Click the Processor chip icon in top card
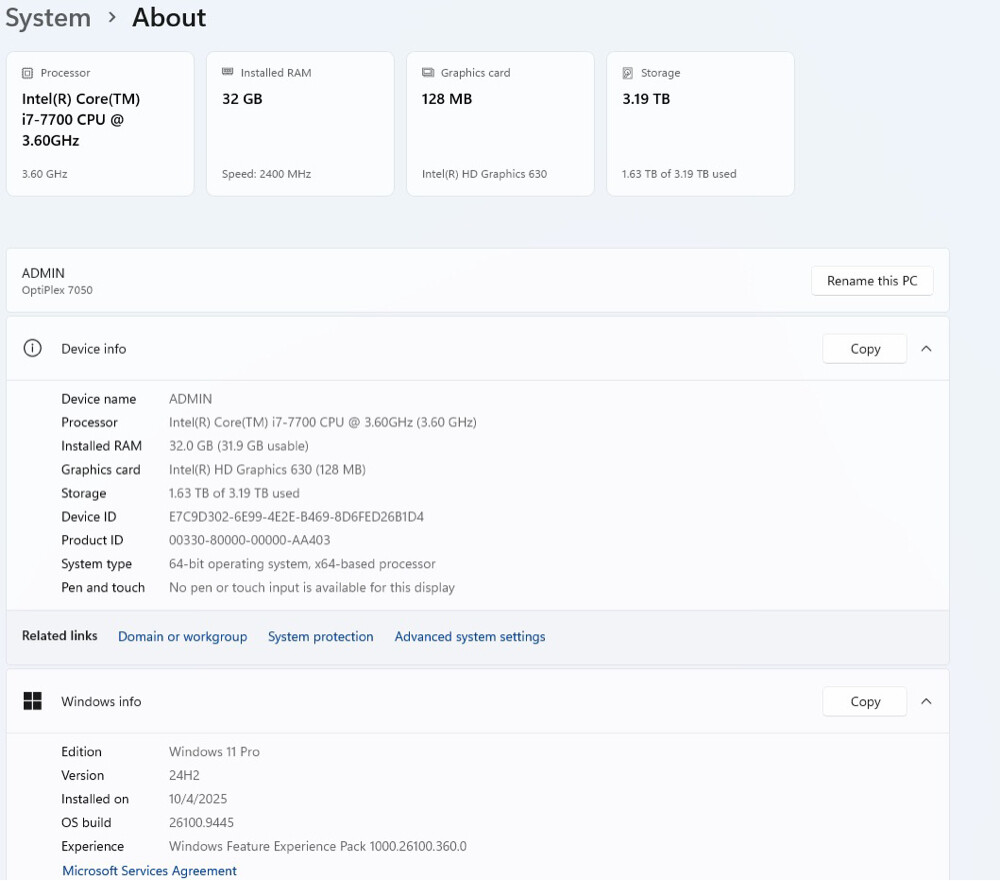 [27, 73]
